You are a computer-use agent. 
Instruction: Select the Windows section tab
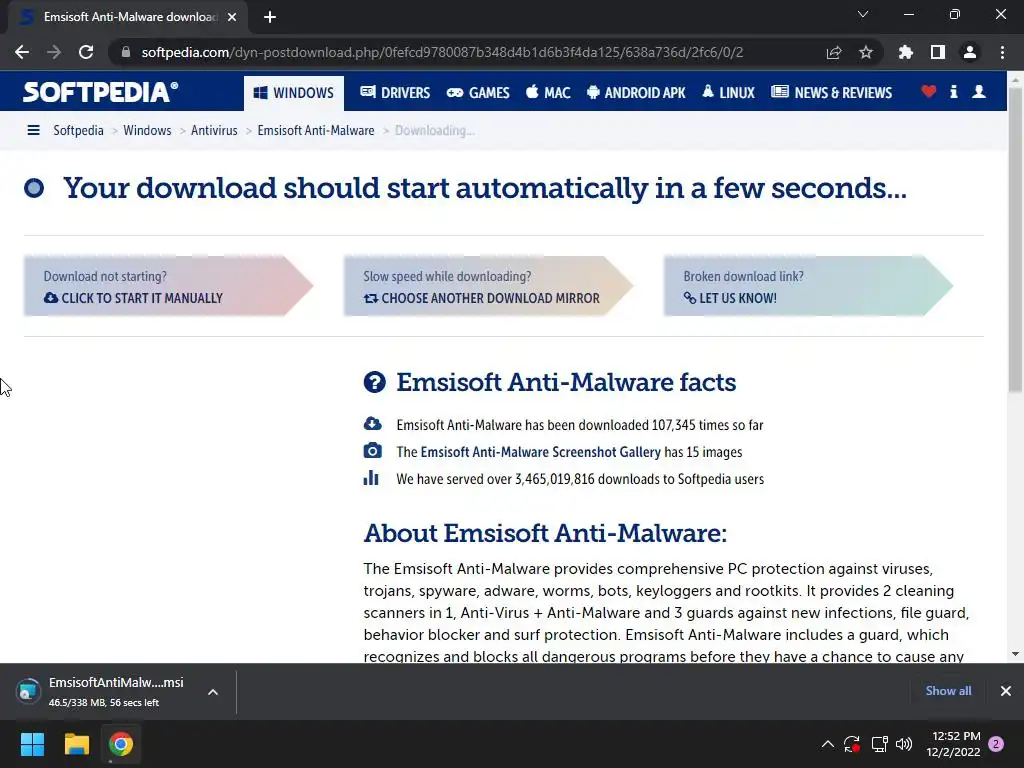(x=294, y=93)
